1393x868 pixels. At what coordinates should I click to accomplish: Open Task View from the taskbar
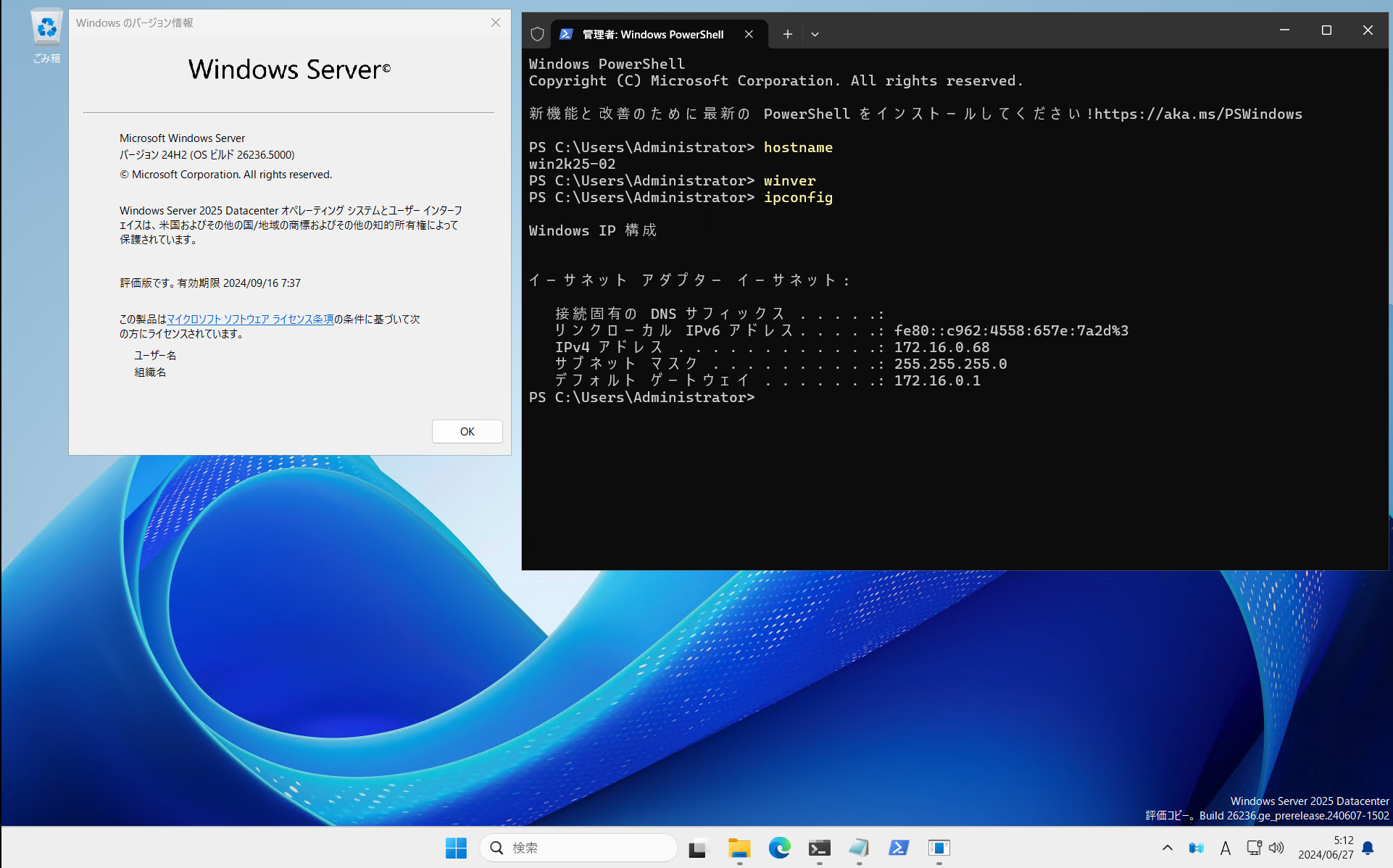(698, 848)
